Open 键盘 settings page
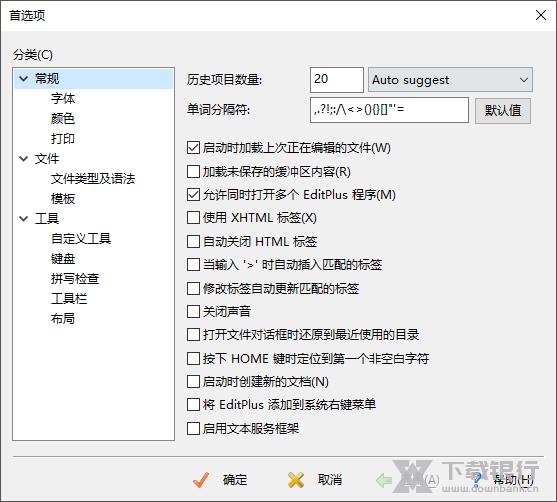The image size is (557, 502). [63, 259]
